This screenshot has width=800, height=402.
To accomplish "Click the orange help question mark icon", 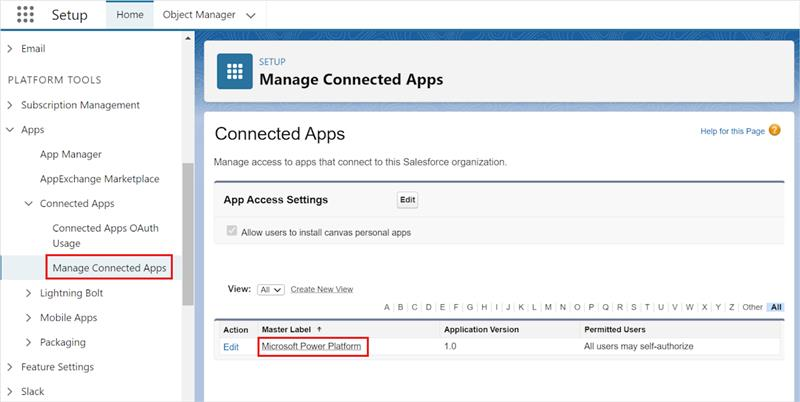I will (x=774, y=130).
